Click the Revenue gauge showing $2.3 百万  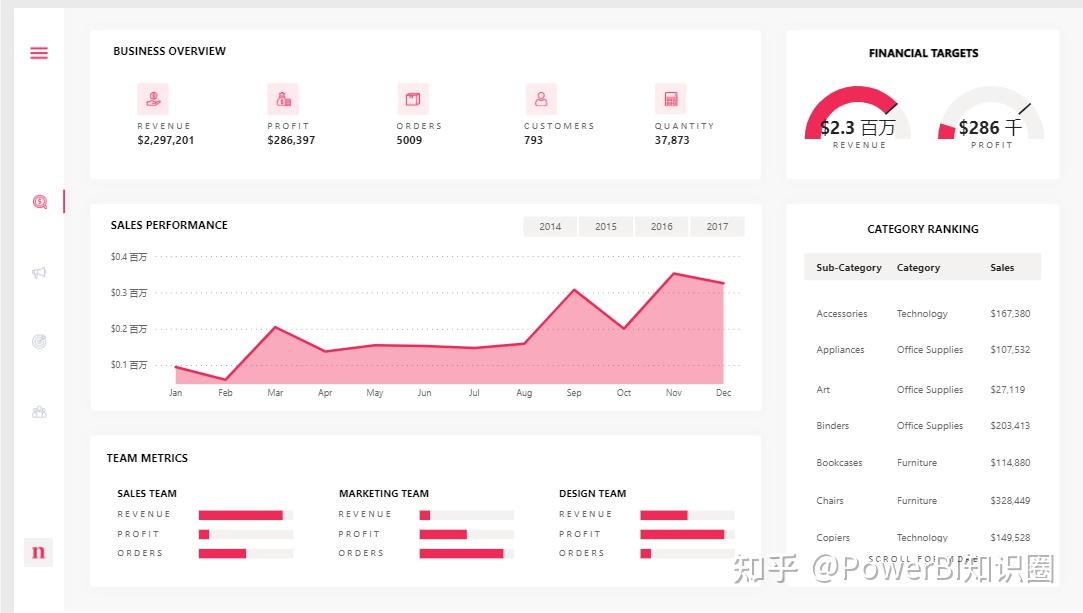click(x=858, y=120)
